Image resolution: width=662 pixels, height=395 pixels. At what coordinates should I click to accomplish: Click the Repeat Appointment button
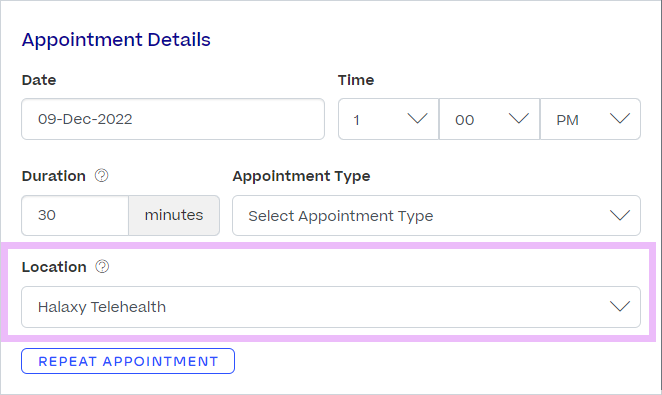click(128, 361)
